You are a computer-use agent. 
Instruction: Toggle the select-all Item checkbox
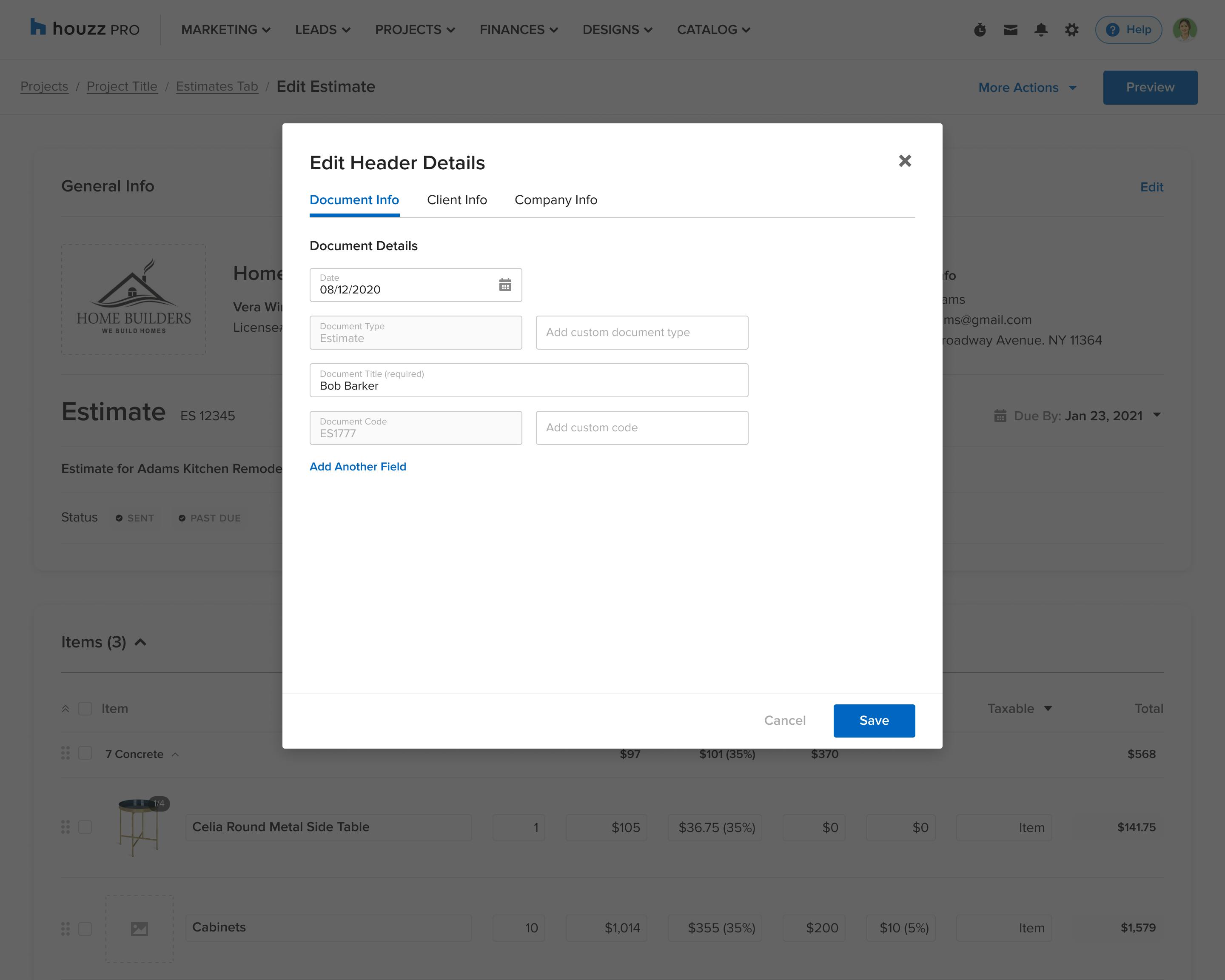click(85, 709)
